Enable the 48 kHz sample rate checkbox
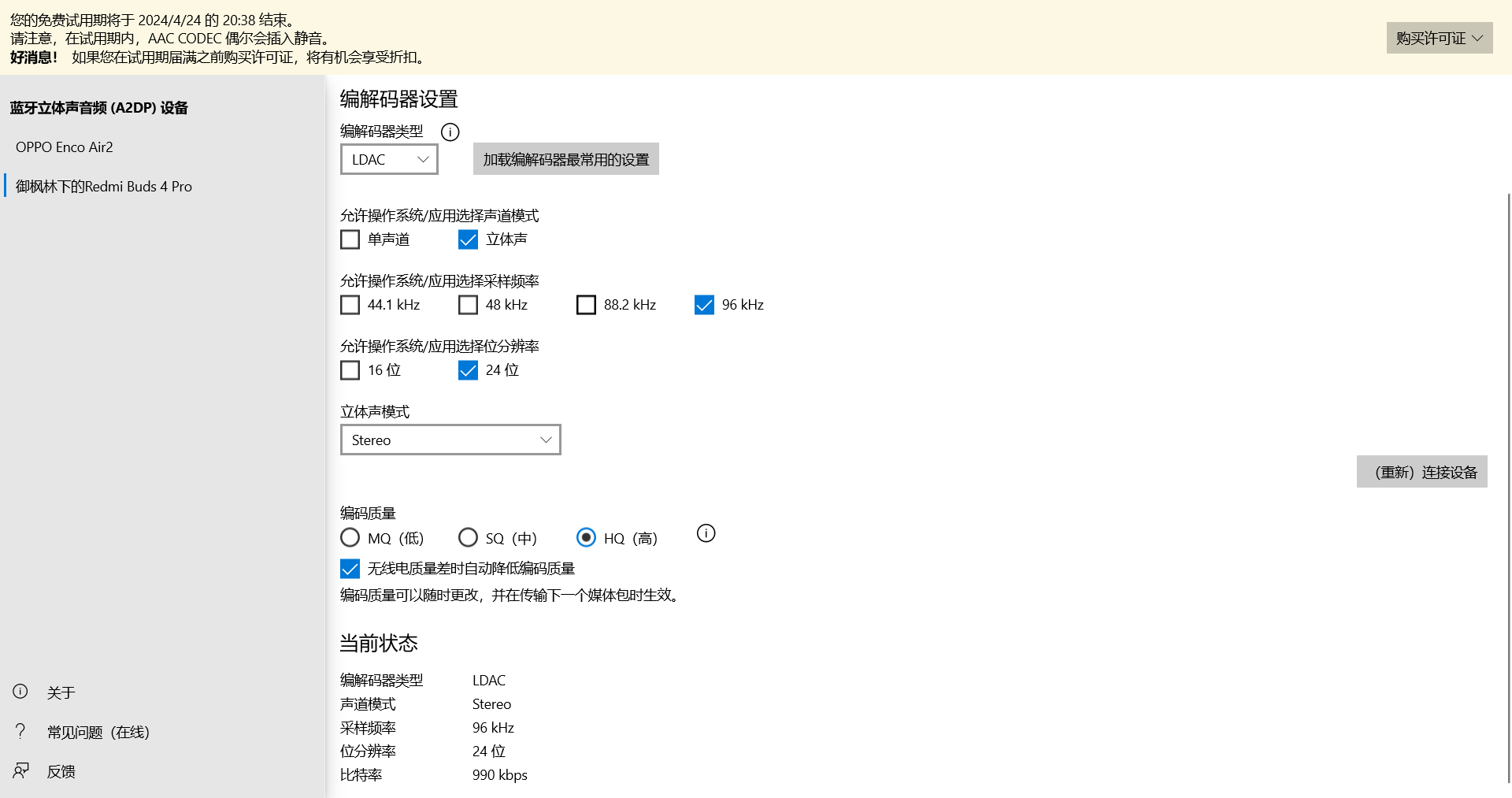1512x798 pixels. [468, 305]
